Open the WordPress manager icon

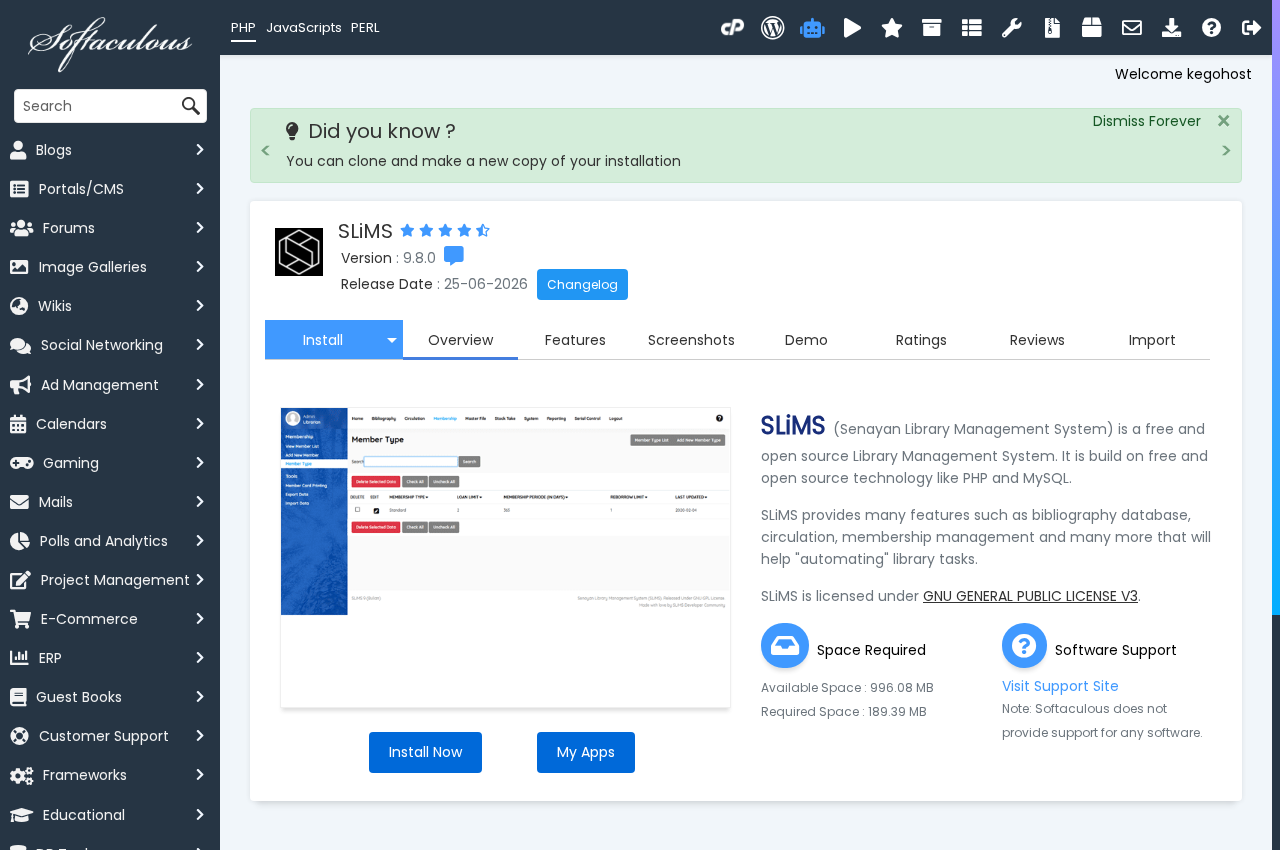[x=772, y=28]
